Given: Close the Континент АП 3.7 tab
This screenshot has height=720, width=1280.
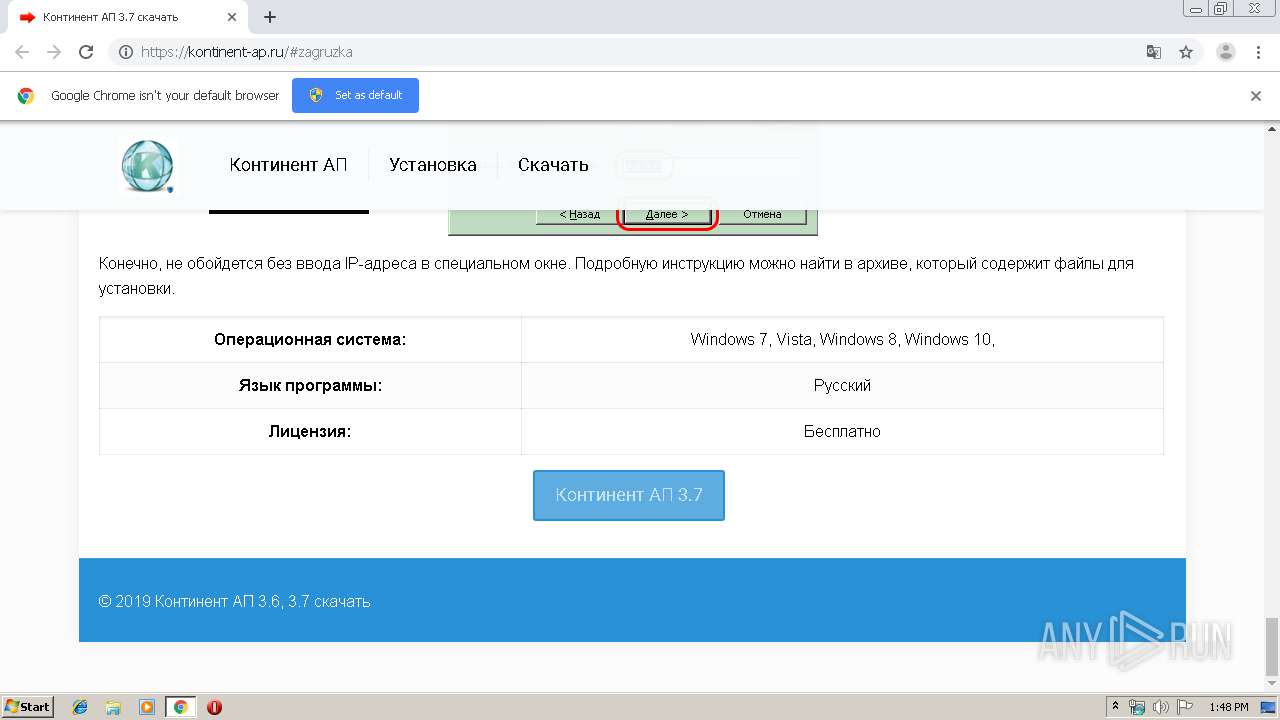Looking at the screenshot, I should click(x=232, y=17).
